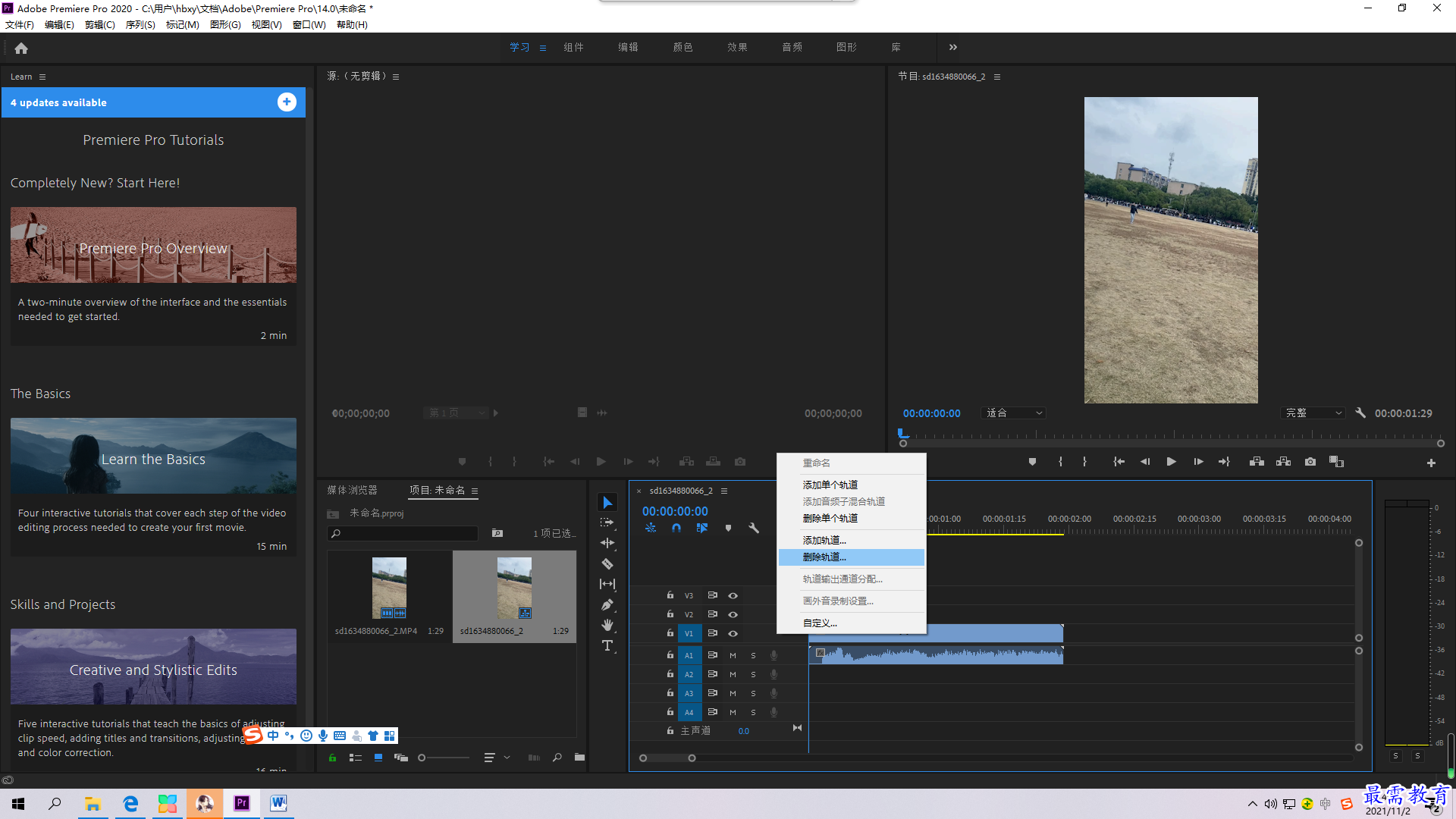Toggle lock on A4 track
Image resolution: width=1456 pixels, height=819 pixels.
point(670,711)
